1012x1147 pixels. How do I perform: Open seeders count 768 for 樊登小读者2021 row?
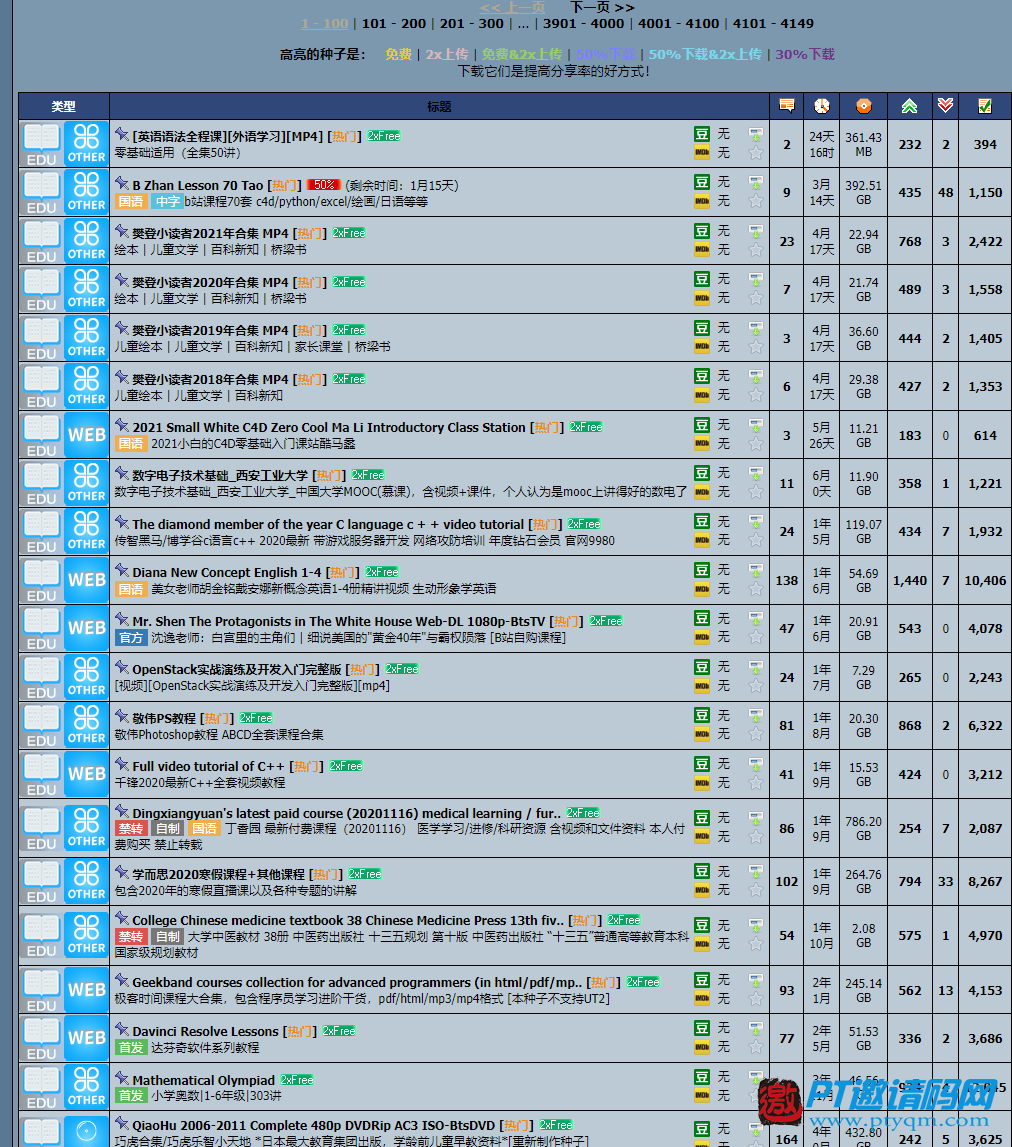[910, 241]
